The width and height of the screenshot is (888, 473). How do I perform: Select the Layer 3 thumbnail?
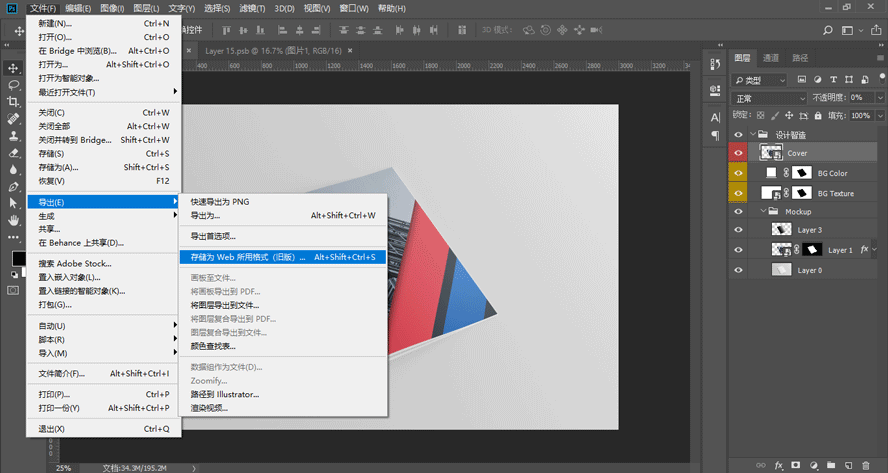(x=782, y=231)
